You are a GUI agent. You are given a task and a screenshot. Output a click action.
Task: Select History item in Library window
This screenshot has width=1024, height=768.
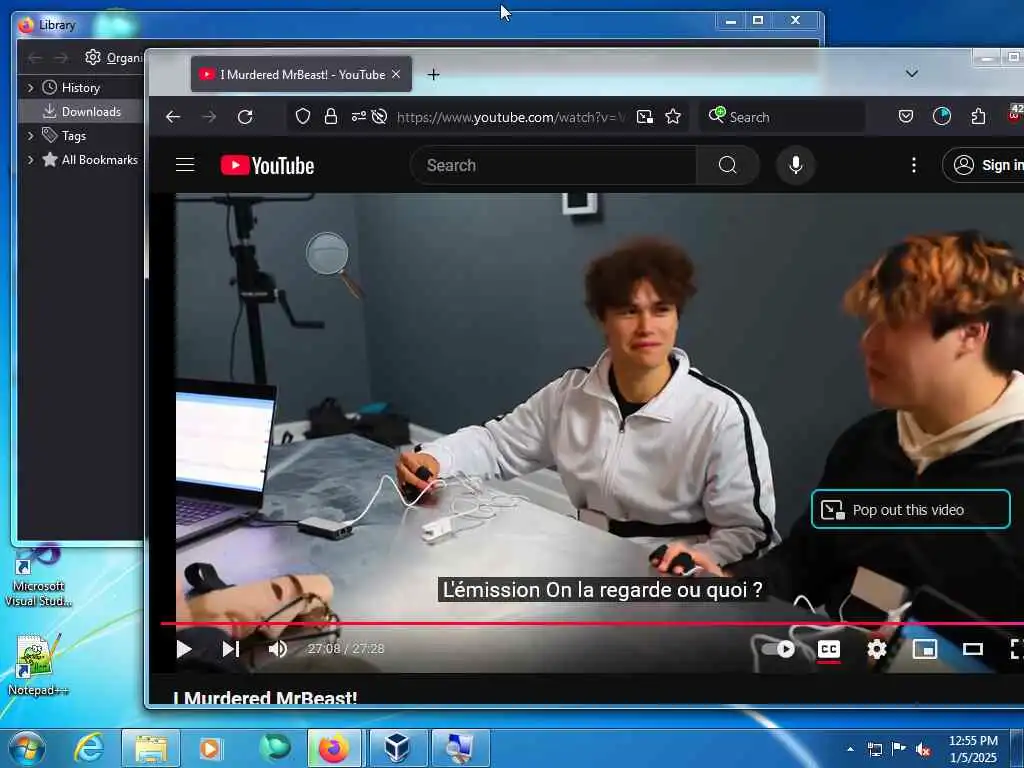click(x=80, y=88)
